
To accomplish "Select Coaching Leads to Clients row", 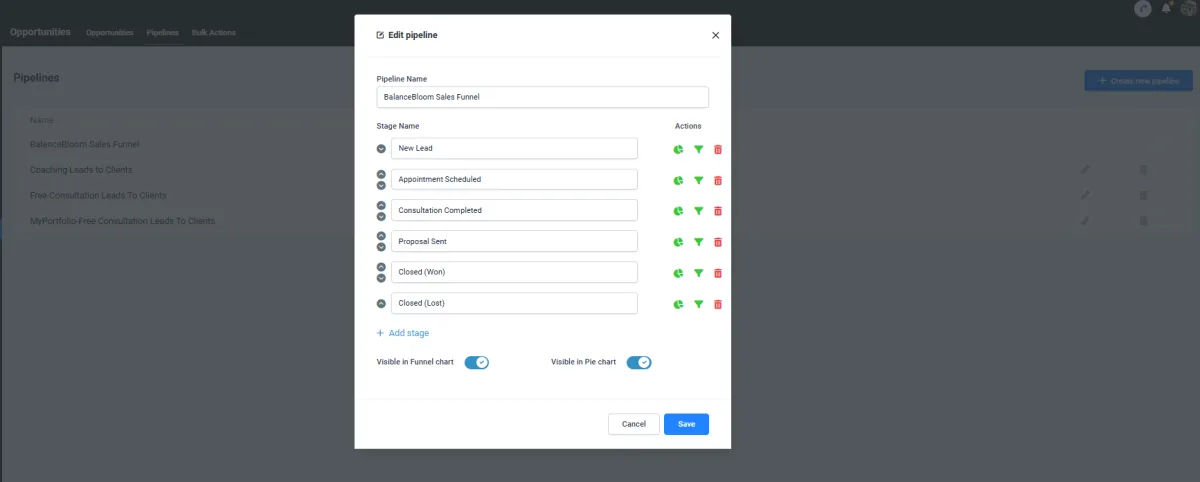I will (x=600, y=170).
